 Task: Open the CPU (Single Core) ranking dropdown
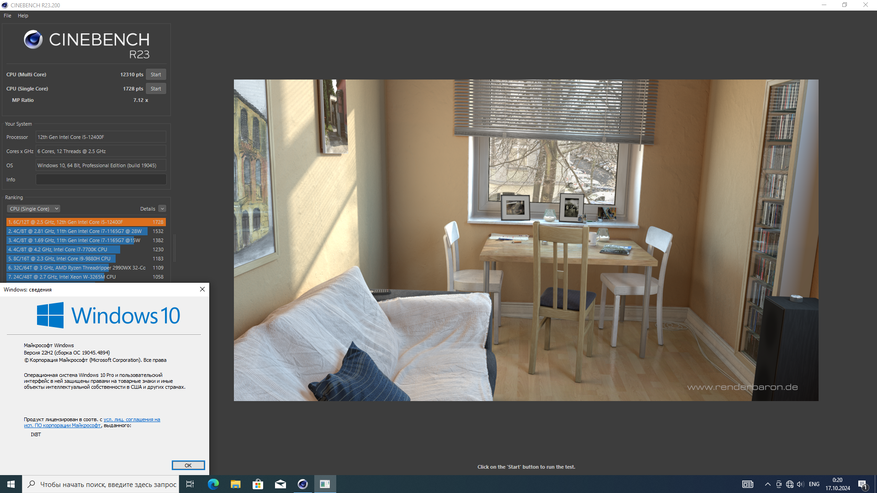(34, 209)
